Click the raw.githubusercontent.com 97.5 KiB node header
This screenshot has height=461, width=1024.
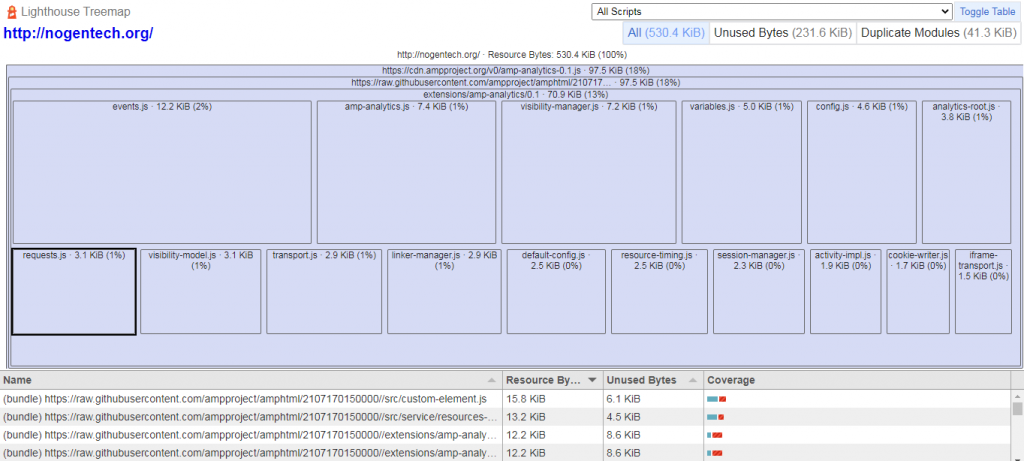point(515,83)
